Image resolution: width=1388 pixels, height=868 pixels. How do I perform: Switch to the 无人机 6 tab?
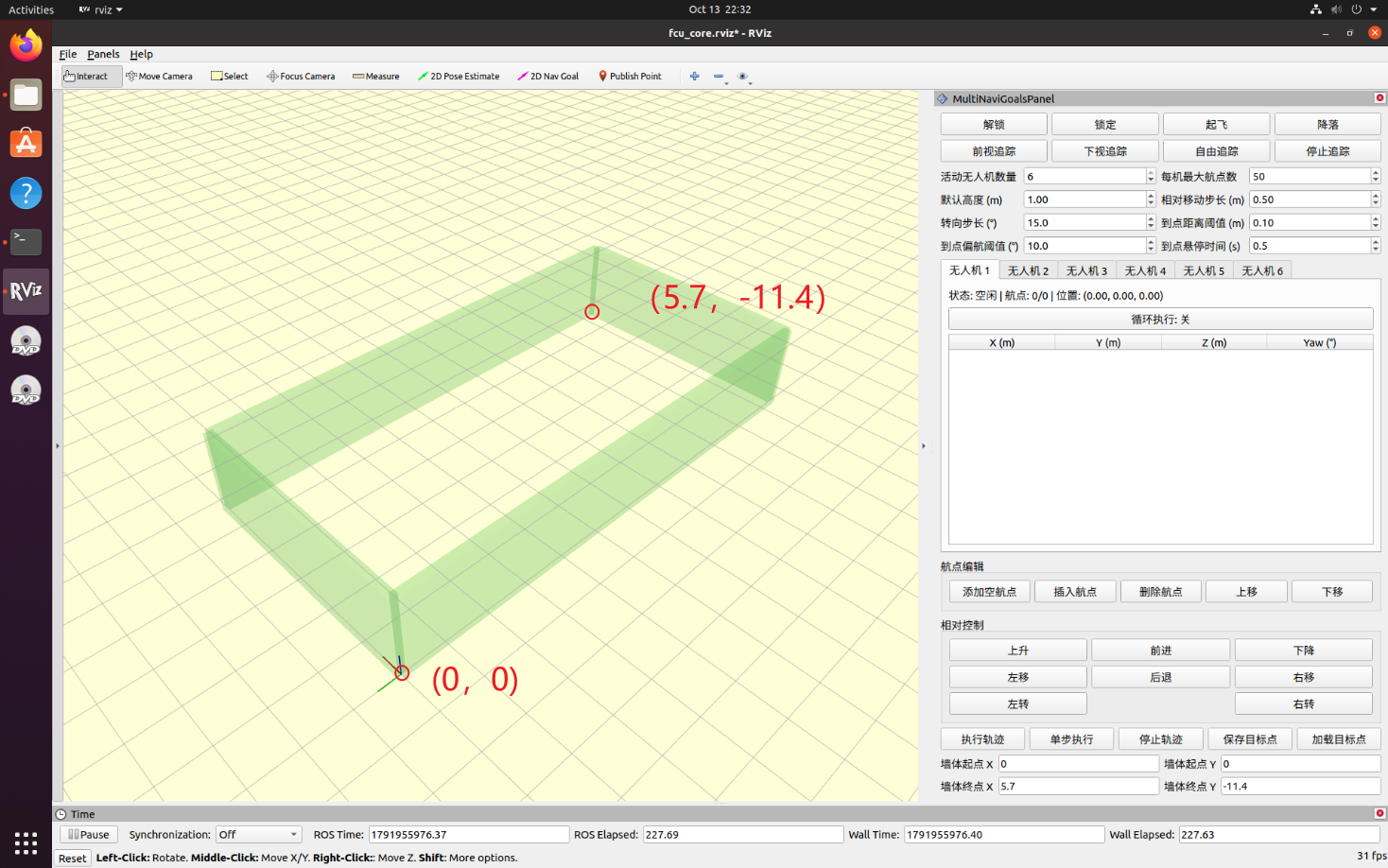coord(1262,271)
